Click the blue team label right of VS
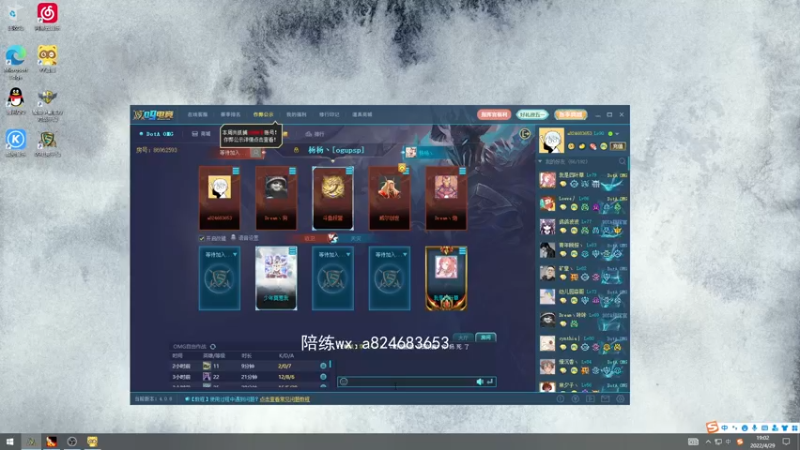 click(356, 238)
